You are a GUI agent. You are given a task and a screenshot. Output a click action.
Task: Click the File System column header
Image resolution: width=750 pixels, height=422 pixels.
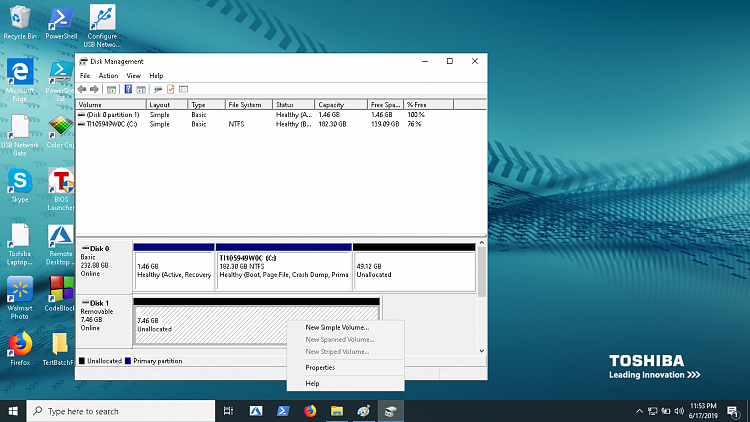click(245, 104)
